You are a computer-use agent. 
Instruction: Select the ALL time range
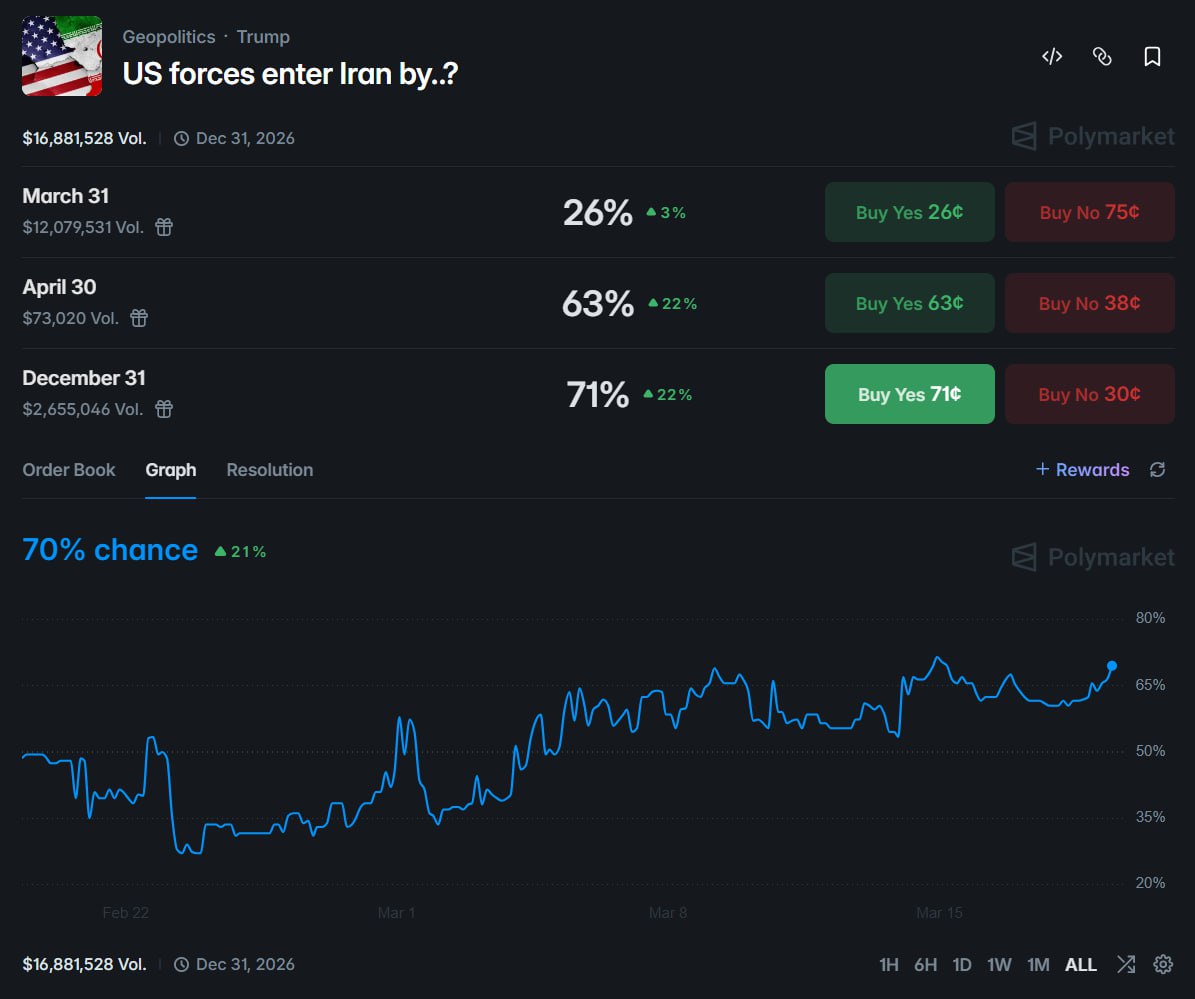tap(1081, 964)
